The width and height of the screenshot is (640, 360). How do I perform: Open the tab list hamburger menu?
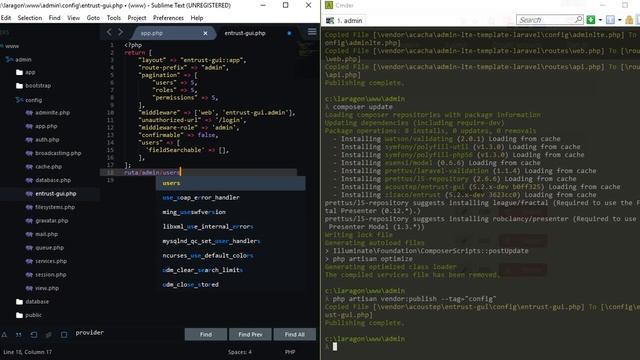(312, 32)
